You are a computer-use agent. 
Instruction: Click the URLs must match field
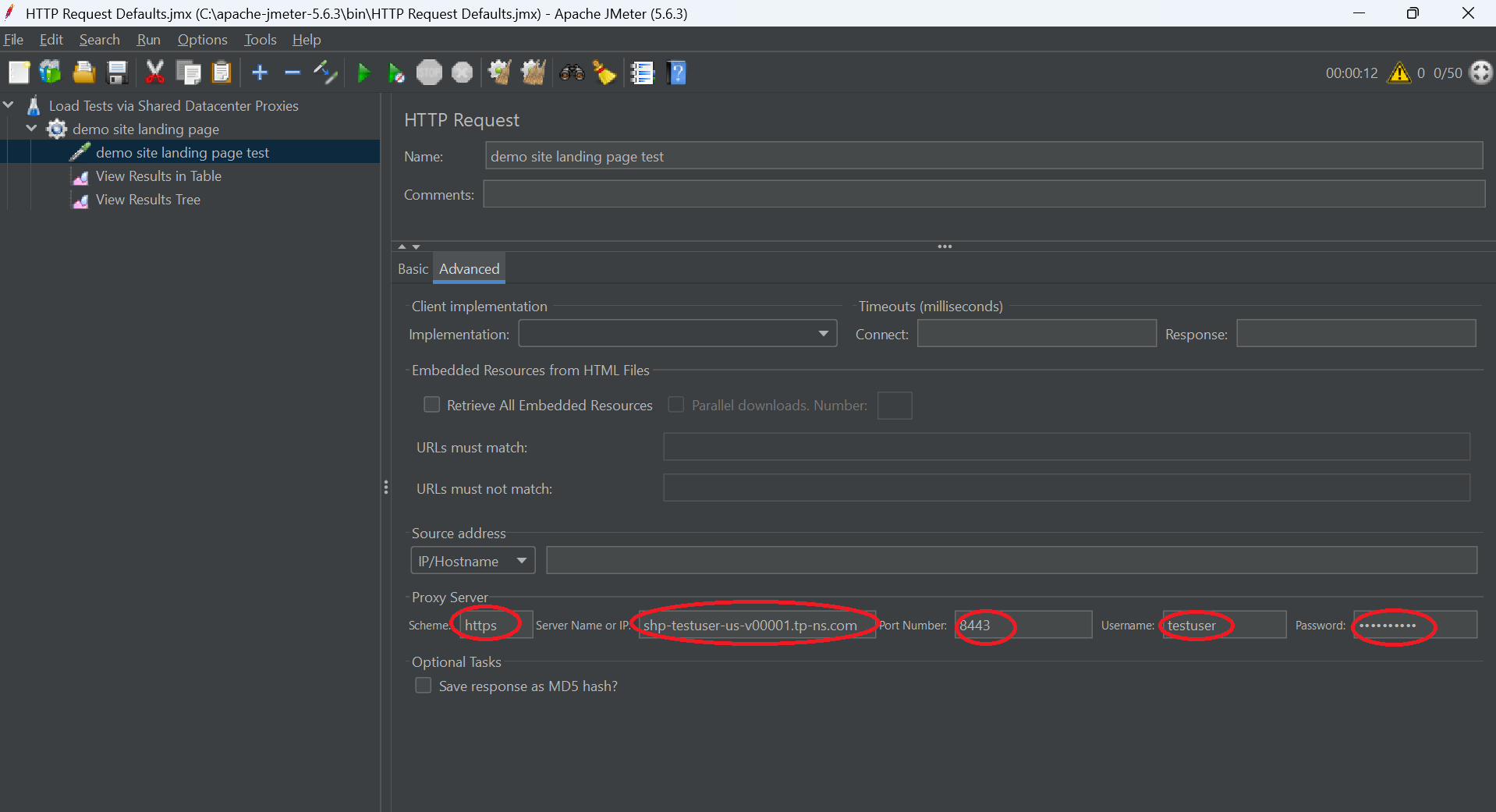tap(1066, 447)
